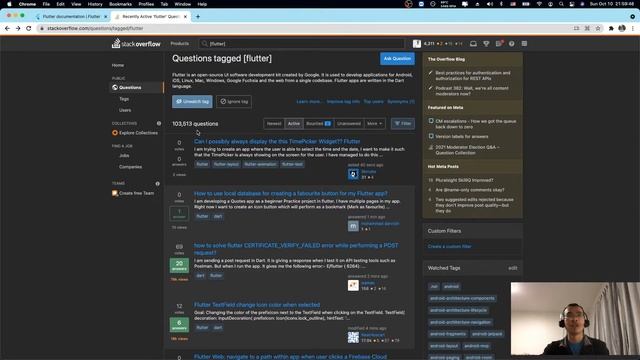Open the Bookmarks menu in menu bar
This screenshot has height=360, width=640.
click(120, 4)
